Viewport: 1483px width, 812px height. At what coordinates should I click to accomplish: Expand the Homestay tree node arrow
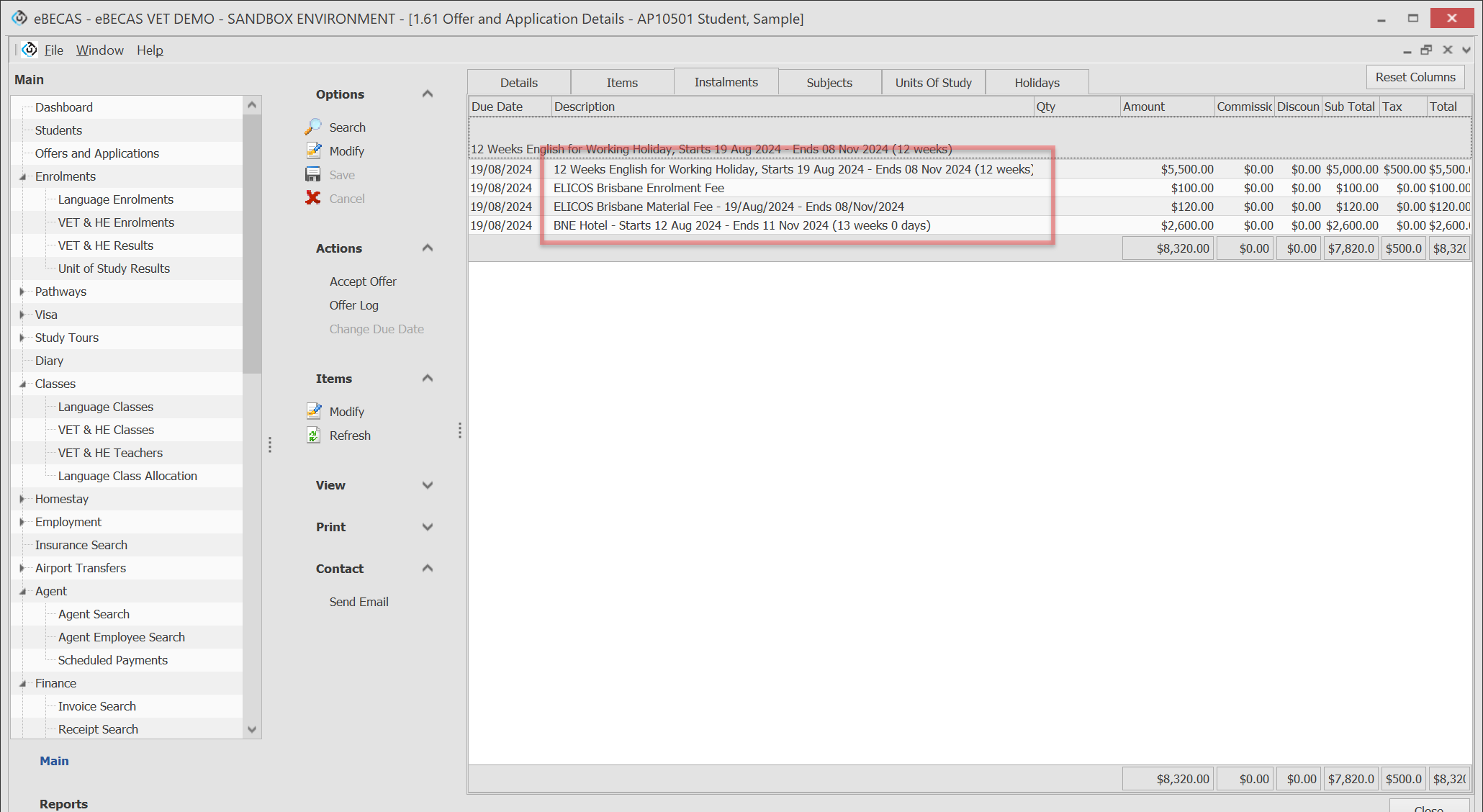pos(22,499)
